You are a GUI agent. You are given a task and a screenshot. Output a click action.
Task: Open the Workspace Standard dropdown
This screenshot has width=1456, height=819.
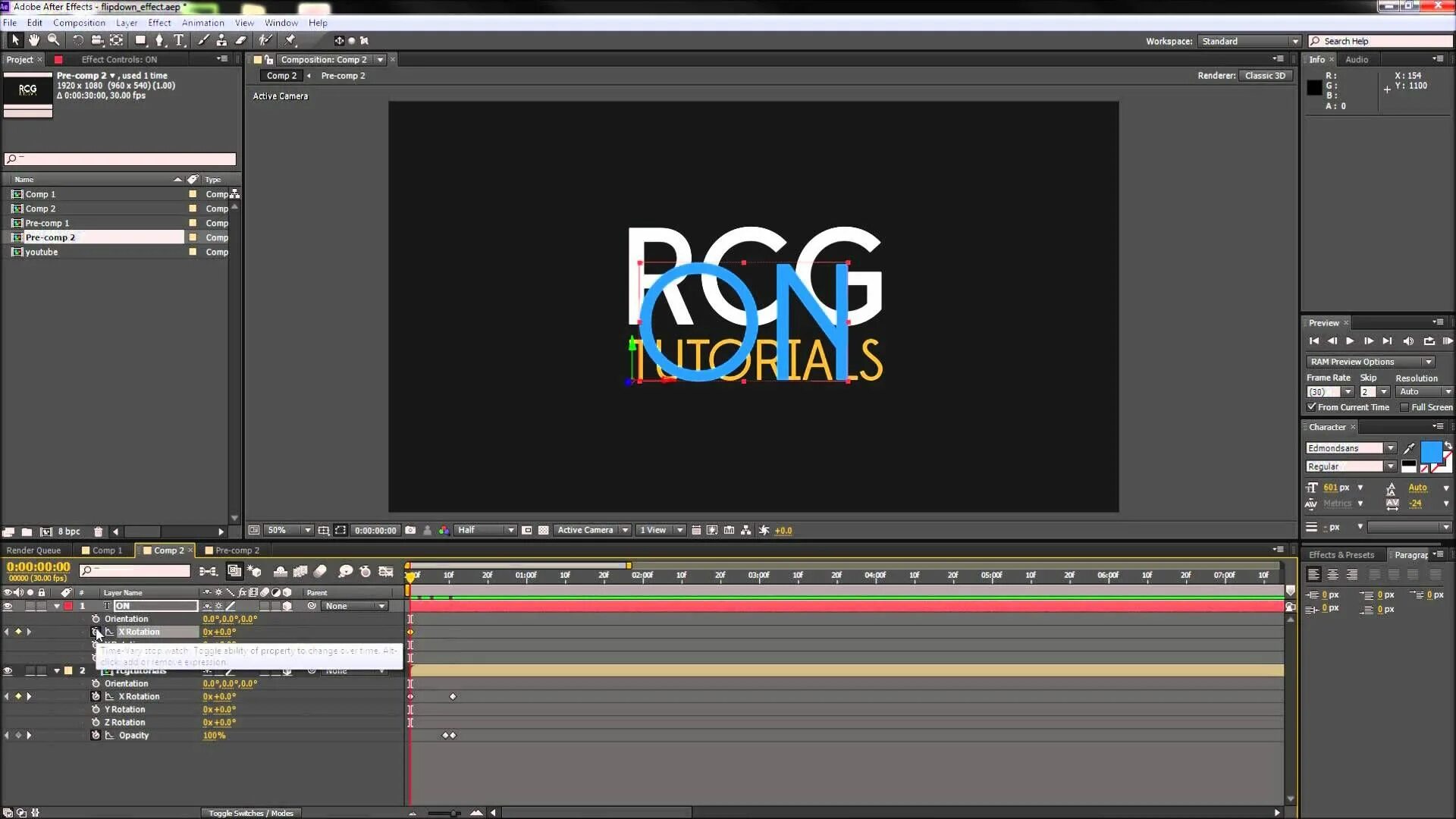tap(1250, 41)
